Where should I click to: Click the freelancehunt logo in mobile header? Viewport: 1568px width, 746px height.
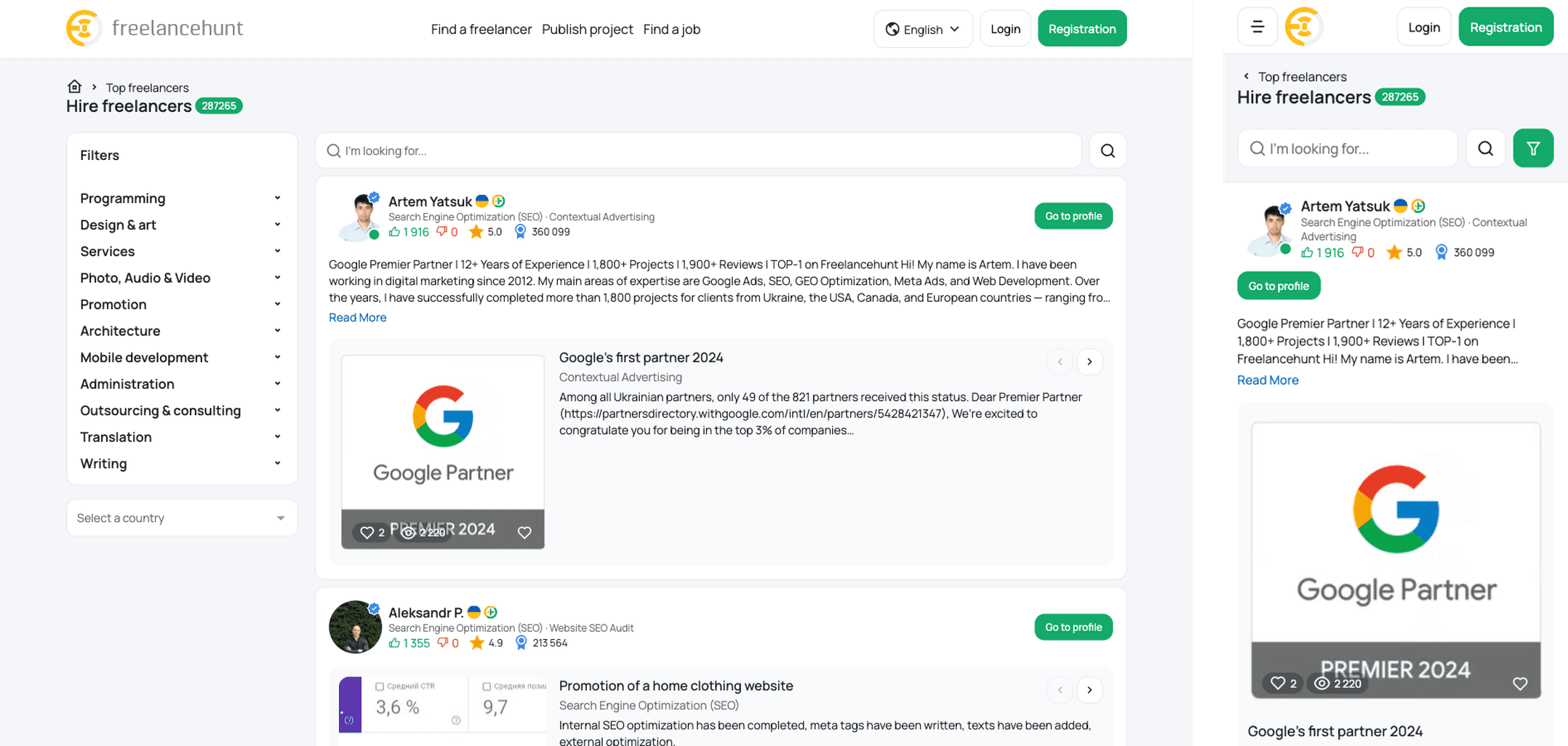[x=1304, y=27]
